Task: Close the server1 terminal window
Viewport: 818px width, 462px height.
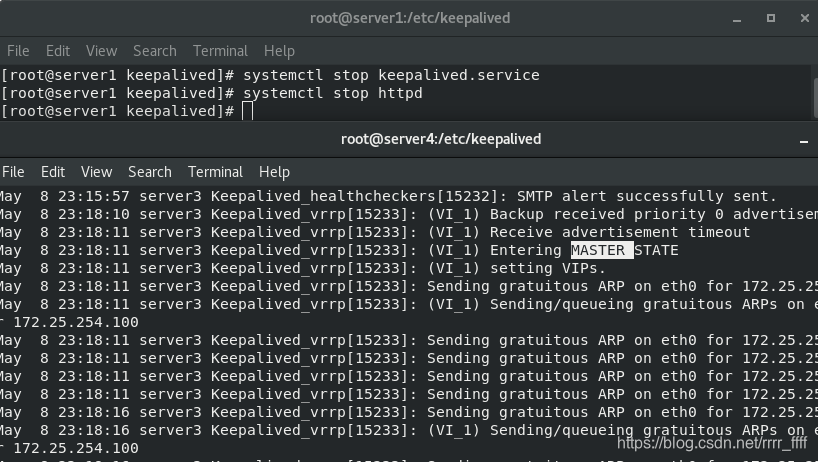Action: click(804, 18)
